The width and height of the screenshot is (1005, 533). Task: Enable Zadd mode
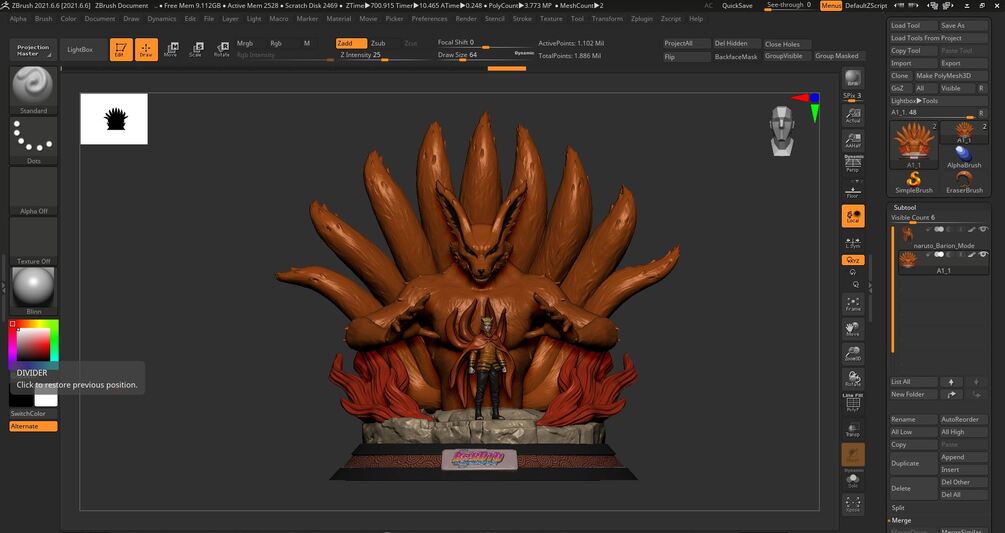coord(351,44)
